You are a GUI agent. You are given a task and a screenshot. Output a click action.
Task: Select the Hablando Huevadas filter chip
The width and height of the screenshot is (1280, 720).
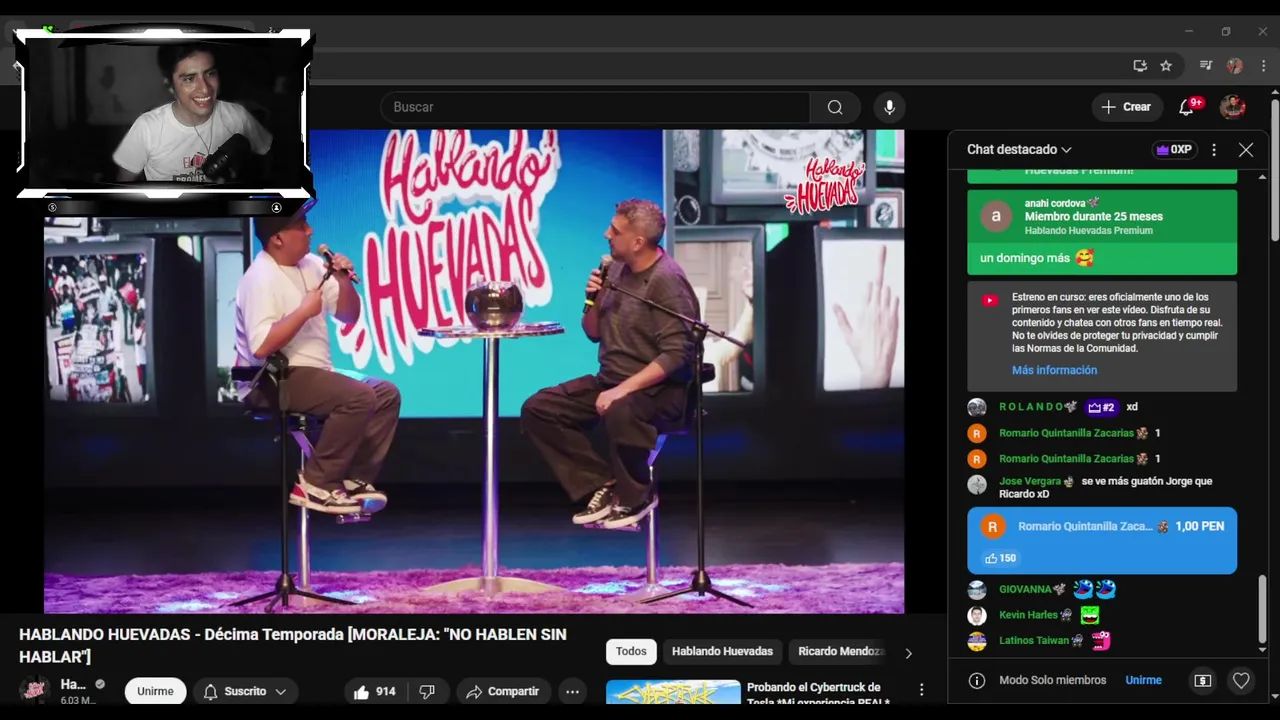coord(722,651)
